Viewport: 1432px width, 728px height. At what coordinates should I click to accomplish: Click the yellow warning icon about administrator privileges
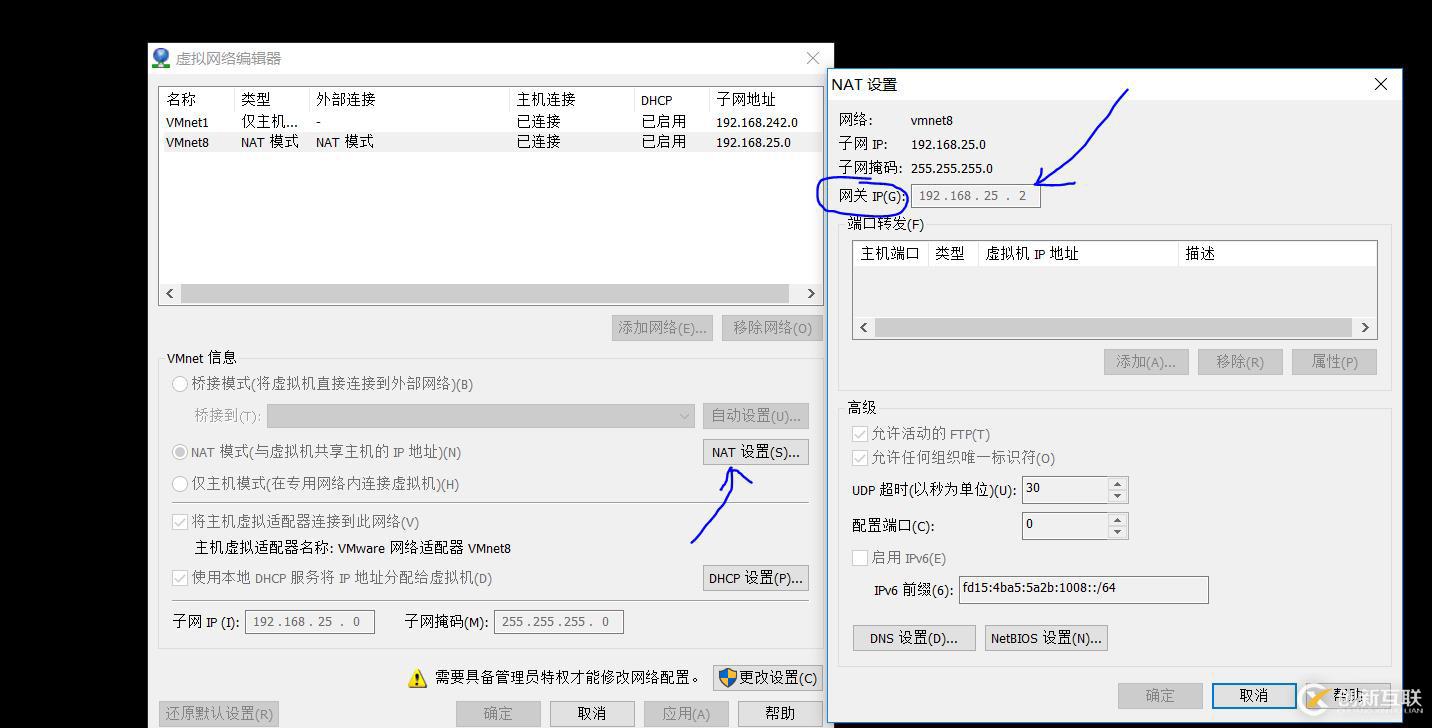[x=417, y=678]
